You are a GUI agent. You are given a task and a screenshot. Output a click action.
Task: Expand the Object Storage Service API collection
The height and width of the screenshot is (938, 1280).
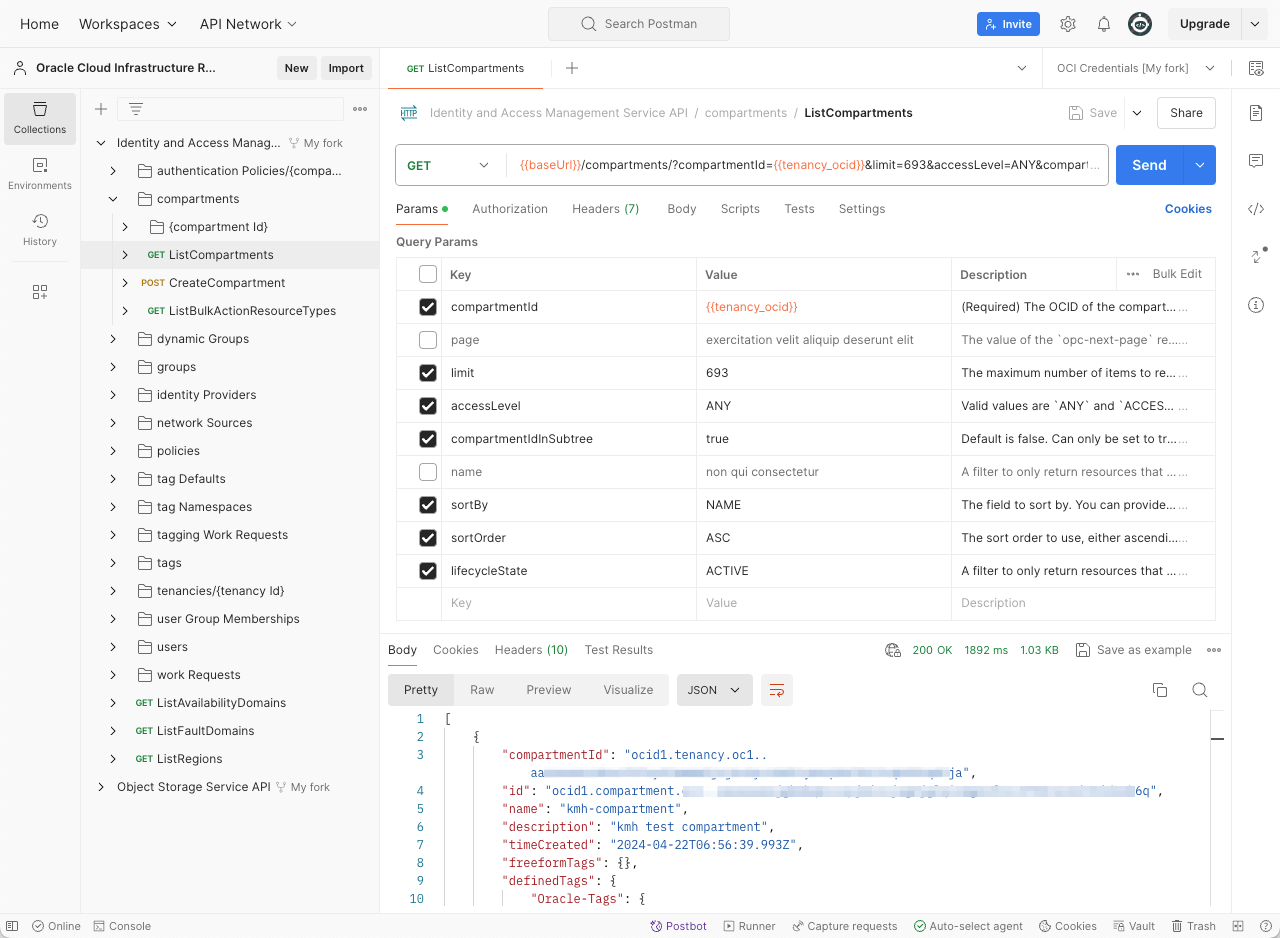click(x=101, y=787)
